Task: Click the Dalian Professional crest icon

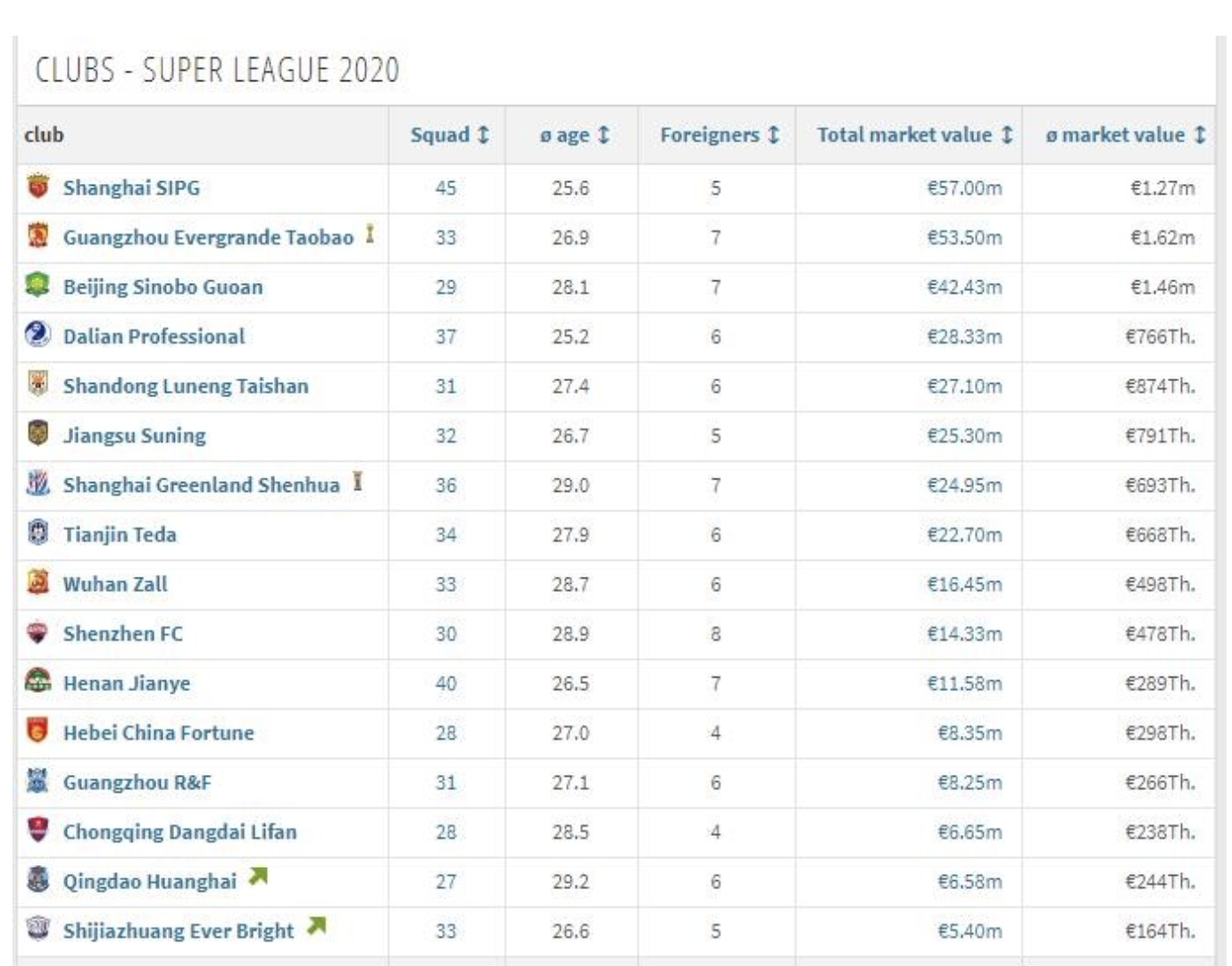Action: coord(37,334)
